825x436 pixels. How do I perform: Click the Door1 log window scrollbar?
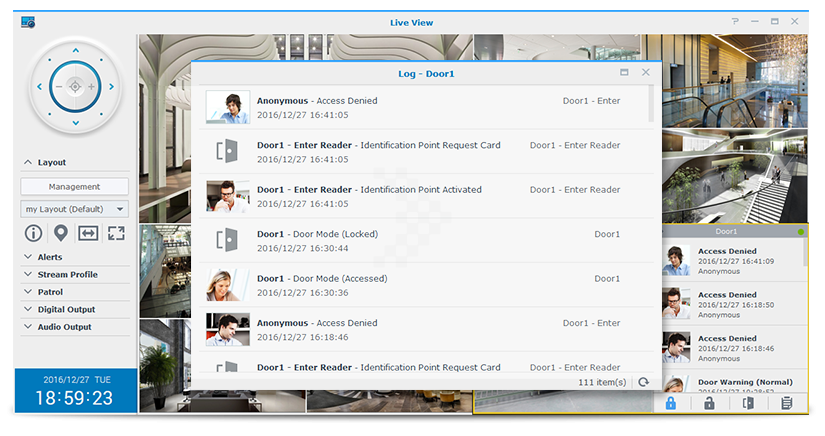pyautogui.click(x=652, y=105)
